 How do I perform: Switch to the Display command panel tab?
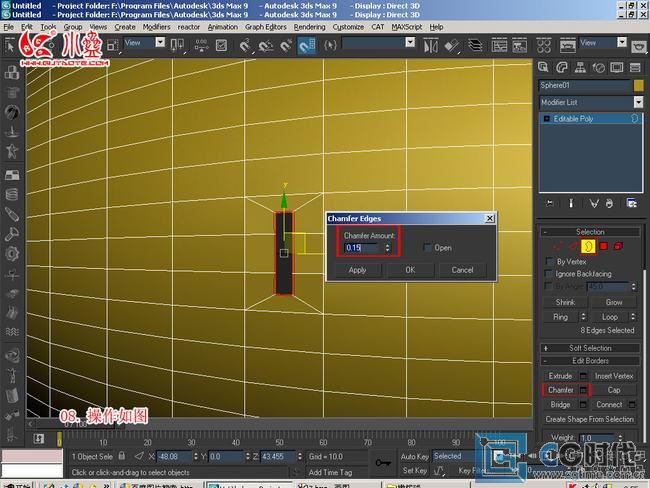(x=616, y=67)
